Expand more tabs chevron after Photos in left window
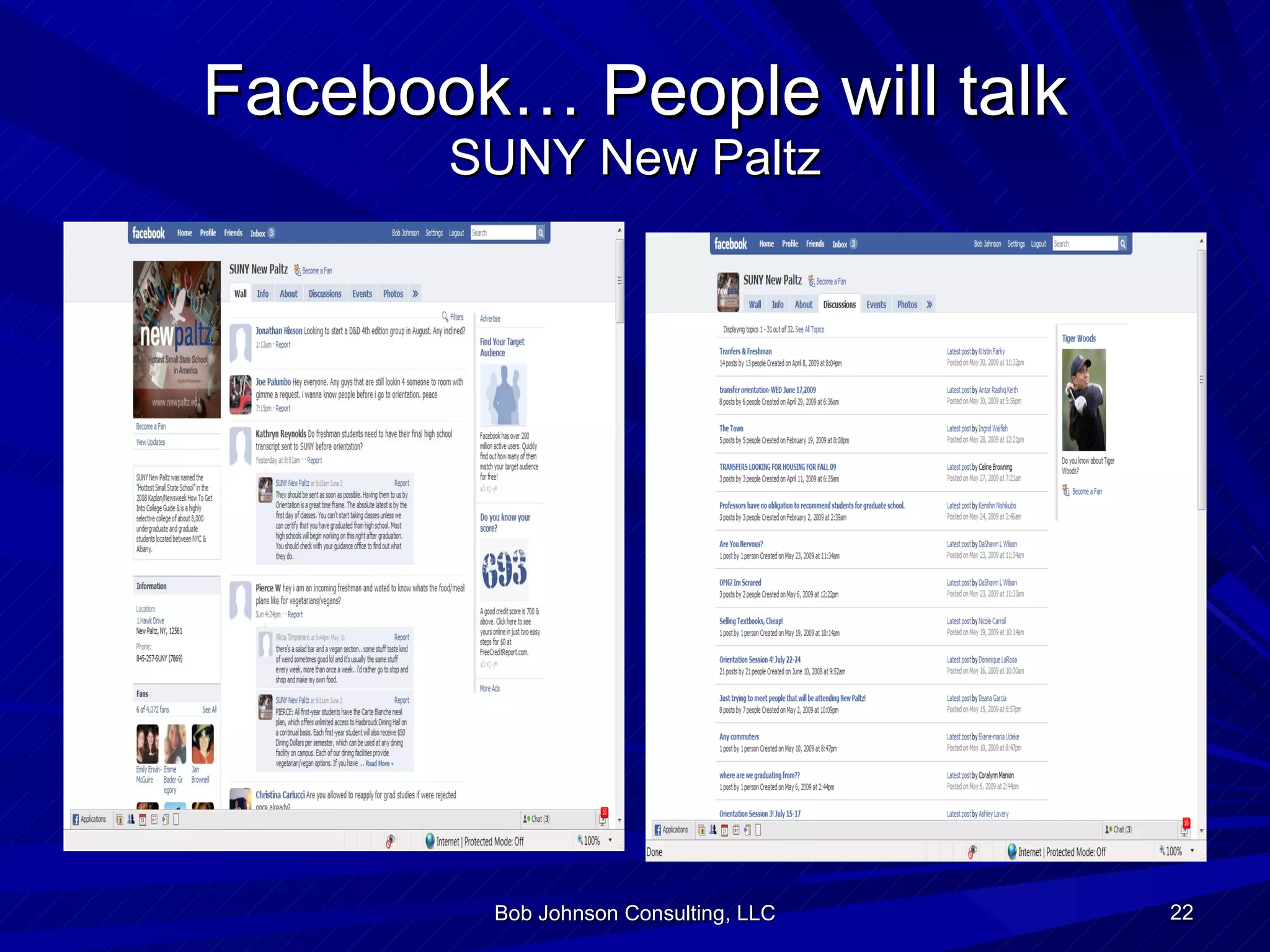1270x952 pixels. (x=415, y=294)
